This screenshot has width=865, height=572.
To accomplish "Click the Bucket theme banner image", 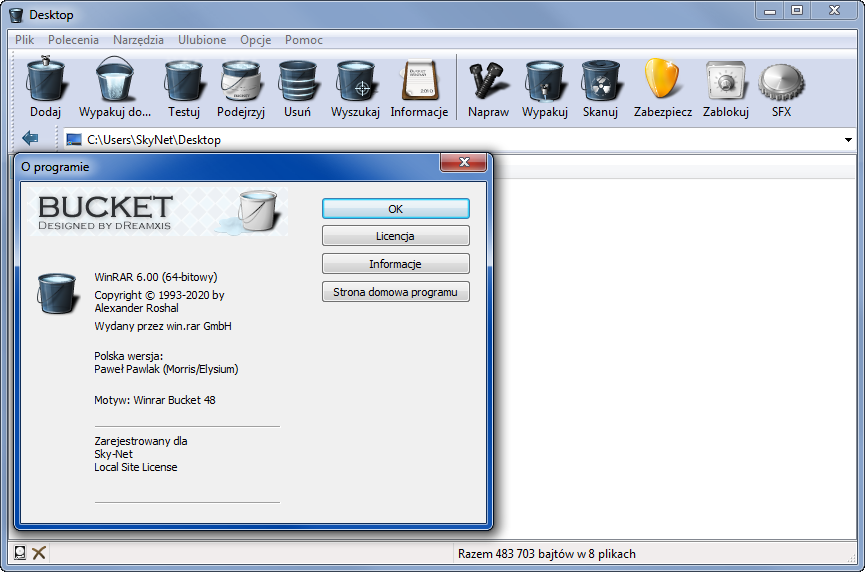I will pos(158,212).
